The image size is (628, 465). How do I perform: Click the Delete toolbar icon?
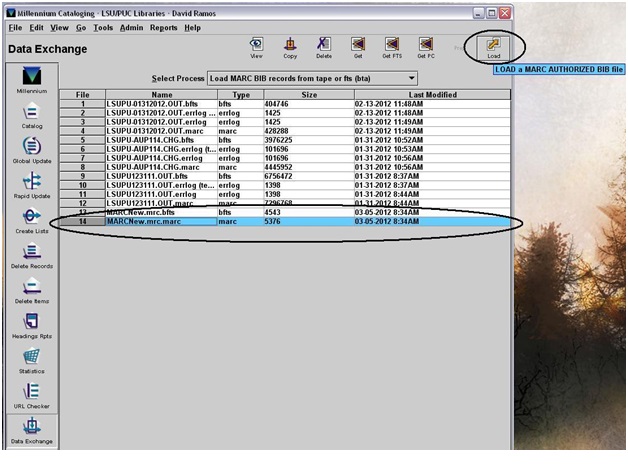[324, 48]
